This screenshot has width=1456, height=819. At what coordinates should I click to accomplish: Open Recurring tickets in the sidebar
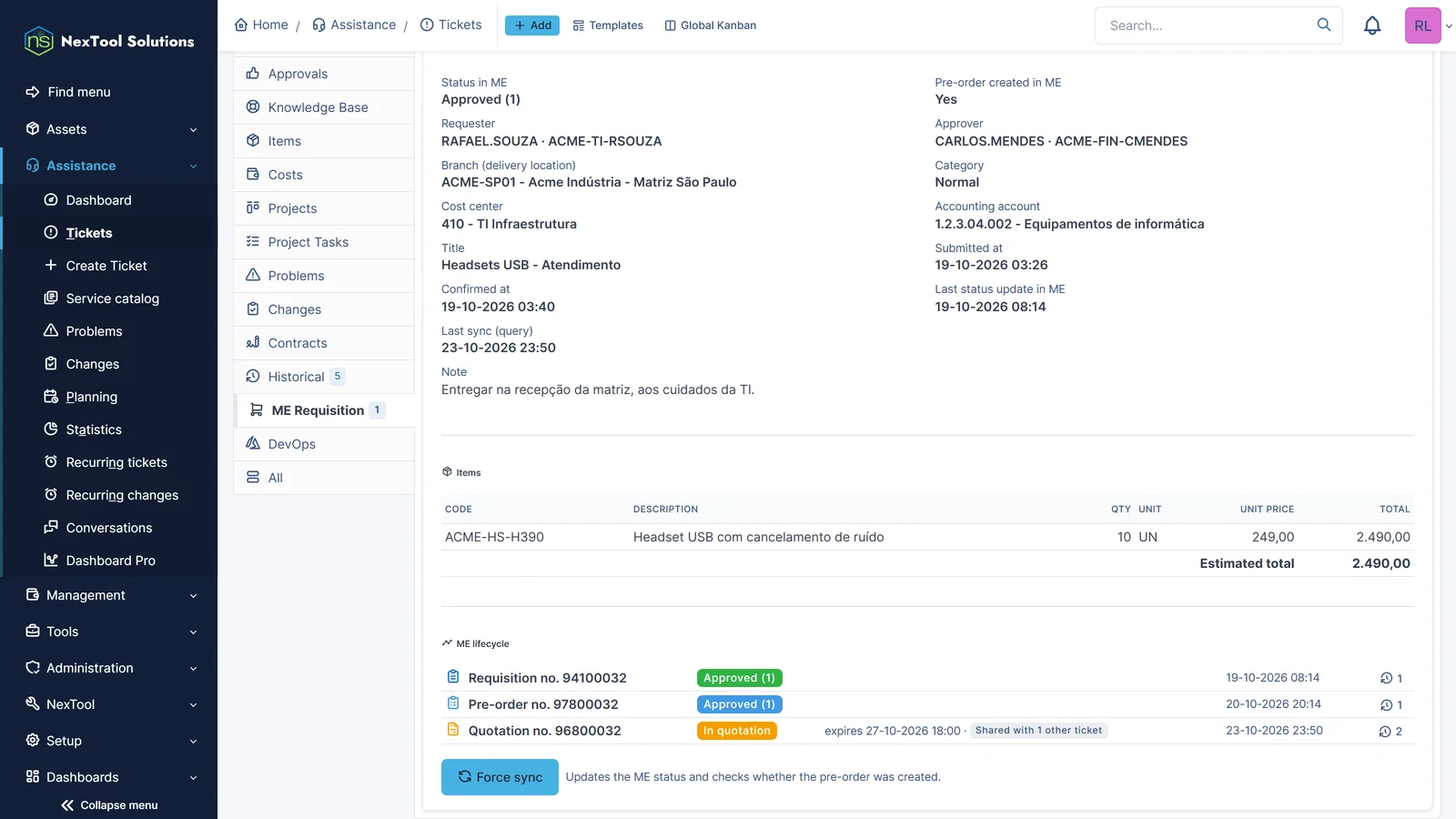(109, 462)
